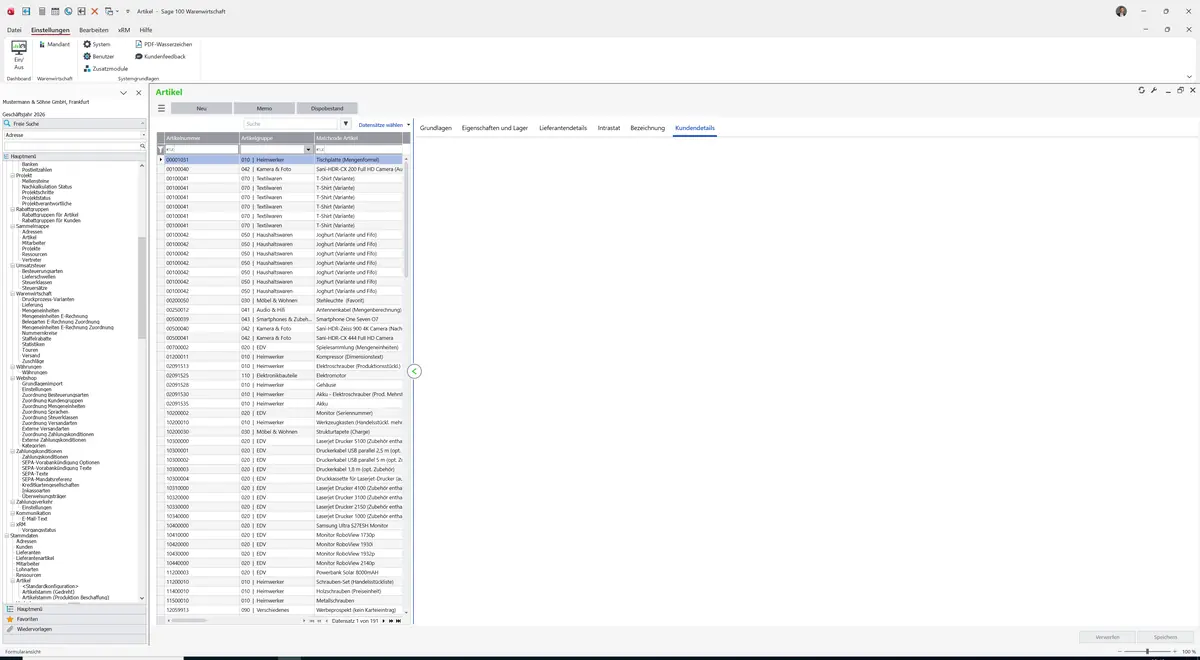Image resolution: width=1200 pixels, height=660 pixels.
Task: Collapse navigation panel with down chevron
Action: tap(123, 93)
